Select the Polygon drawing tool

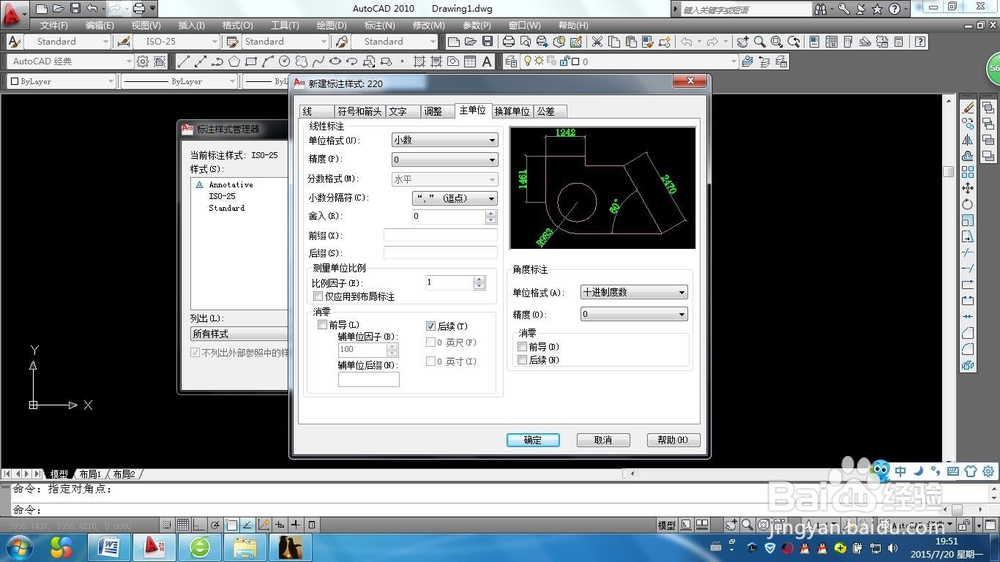tap(234, 61)
